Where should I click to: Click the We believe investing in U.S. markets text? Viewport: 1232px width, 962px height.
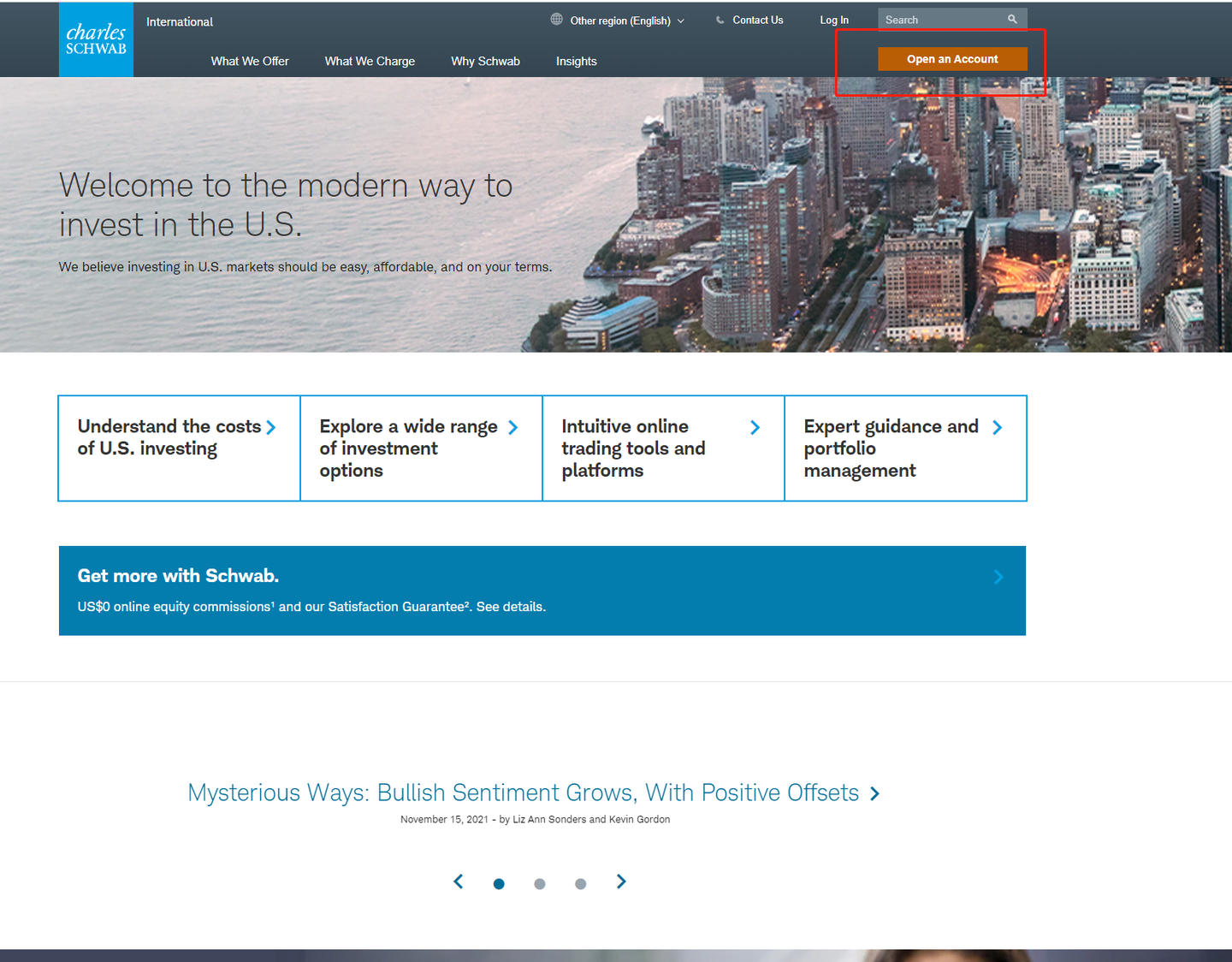click(x=305, y=267)
